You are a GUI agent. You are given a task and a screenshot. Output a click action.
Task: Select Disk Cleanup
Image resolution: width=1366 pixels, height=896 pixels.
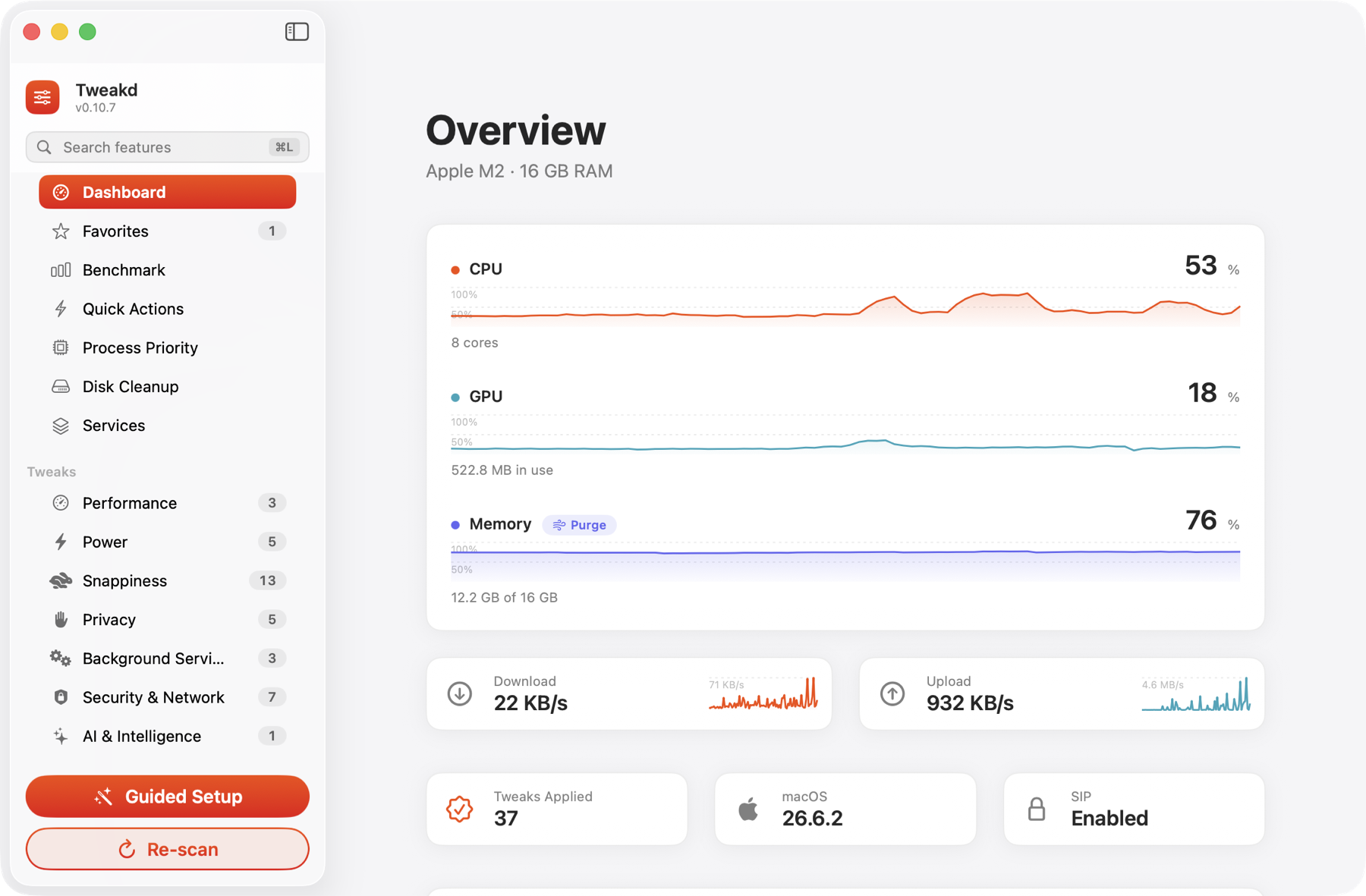tap(168, 387)
